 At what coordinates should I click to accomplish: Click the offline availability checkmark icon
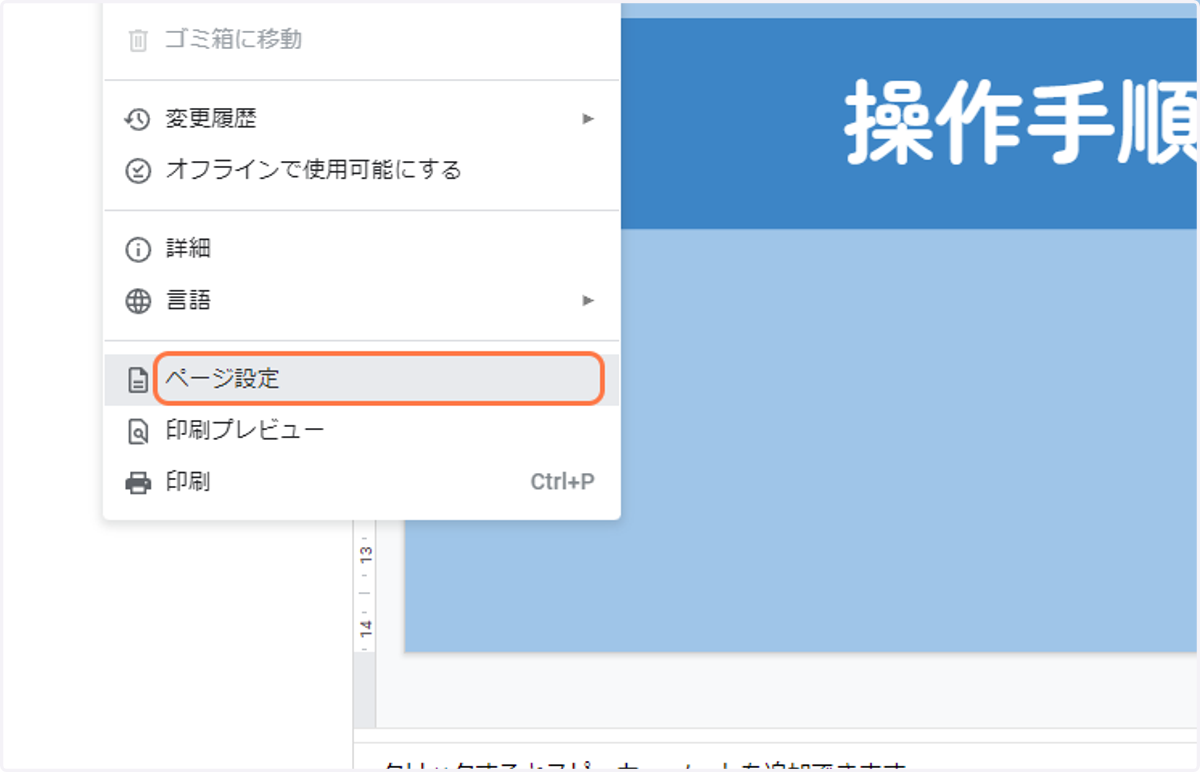137,170
